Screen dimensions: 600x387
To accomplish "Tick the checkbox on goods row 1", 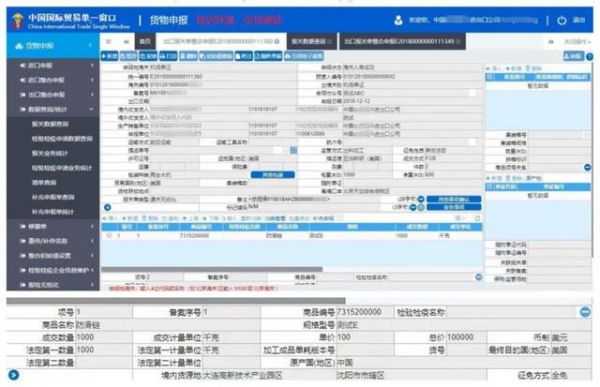I will (x=109, y=236).
